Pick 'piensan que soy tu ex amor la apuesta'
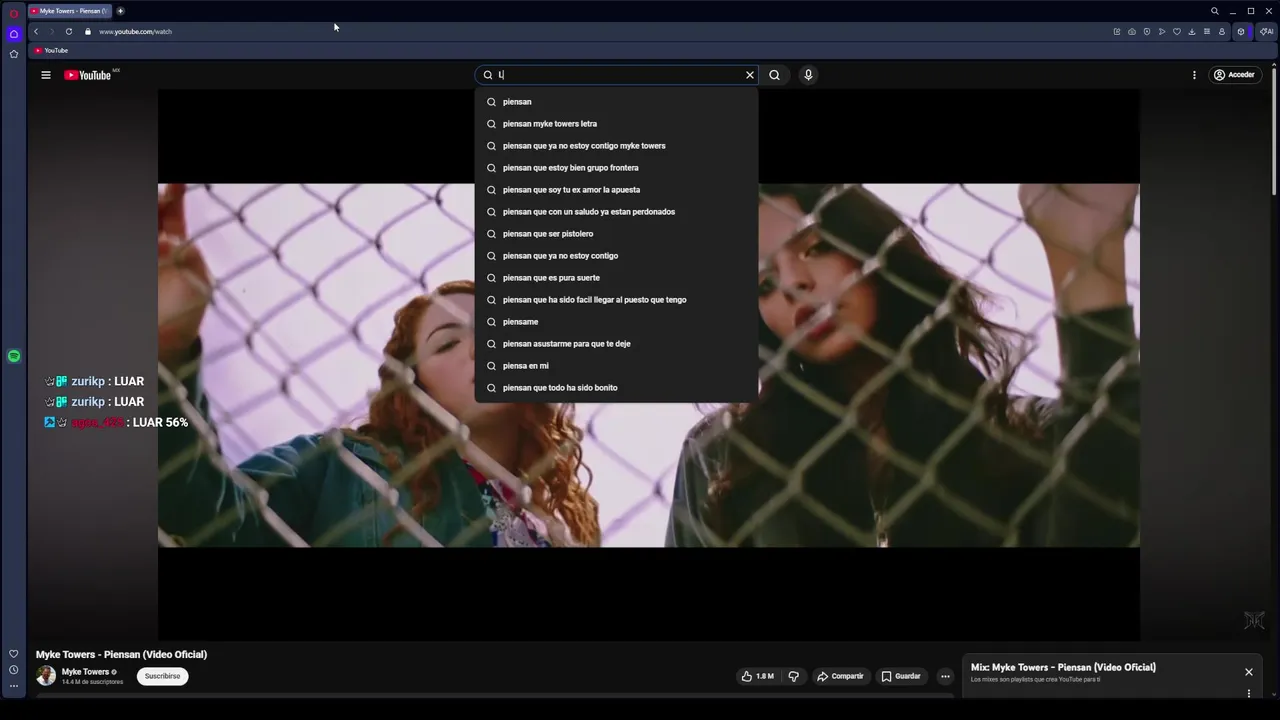Viewport: 1280px width, 720px height. pyautogui.click(x=616, y=190)
